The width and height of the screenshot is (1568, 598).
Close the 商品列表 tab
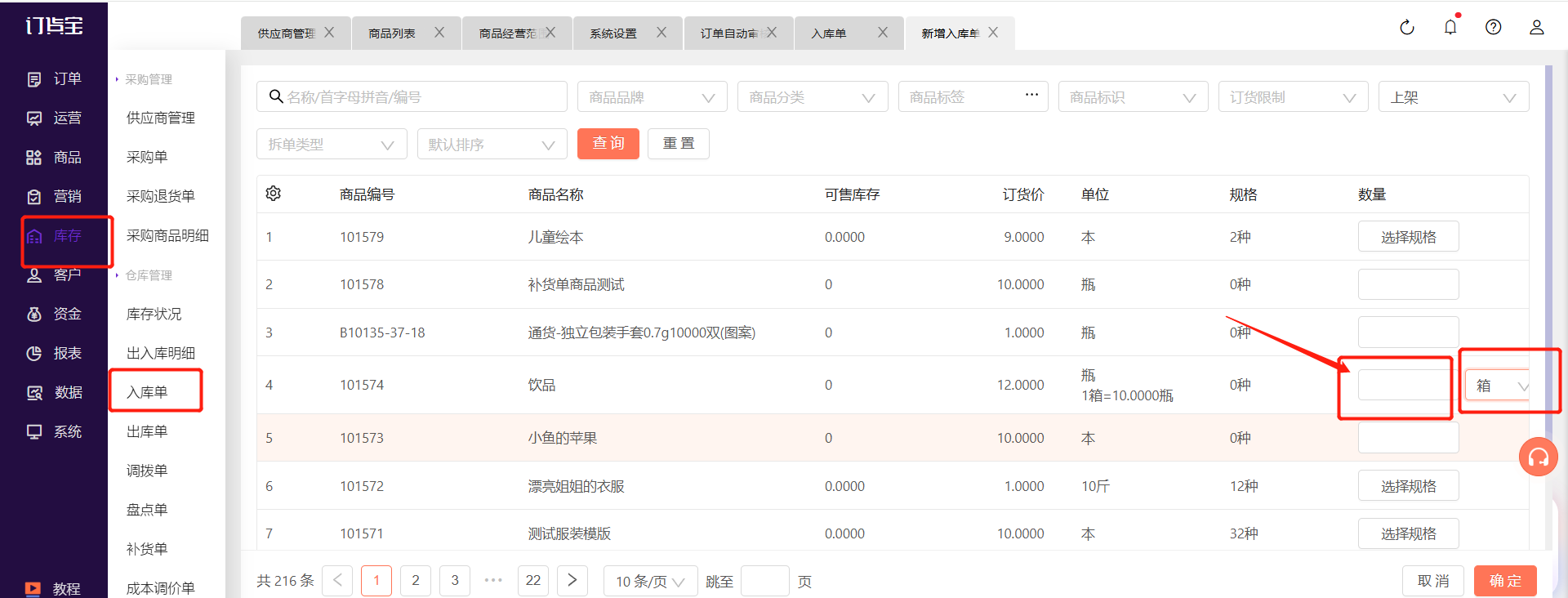pos(439,33)
